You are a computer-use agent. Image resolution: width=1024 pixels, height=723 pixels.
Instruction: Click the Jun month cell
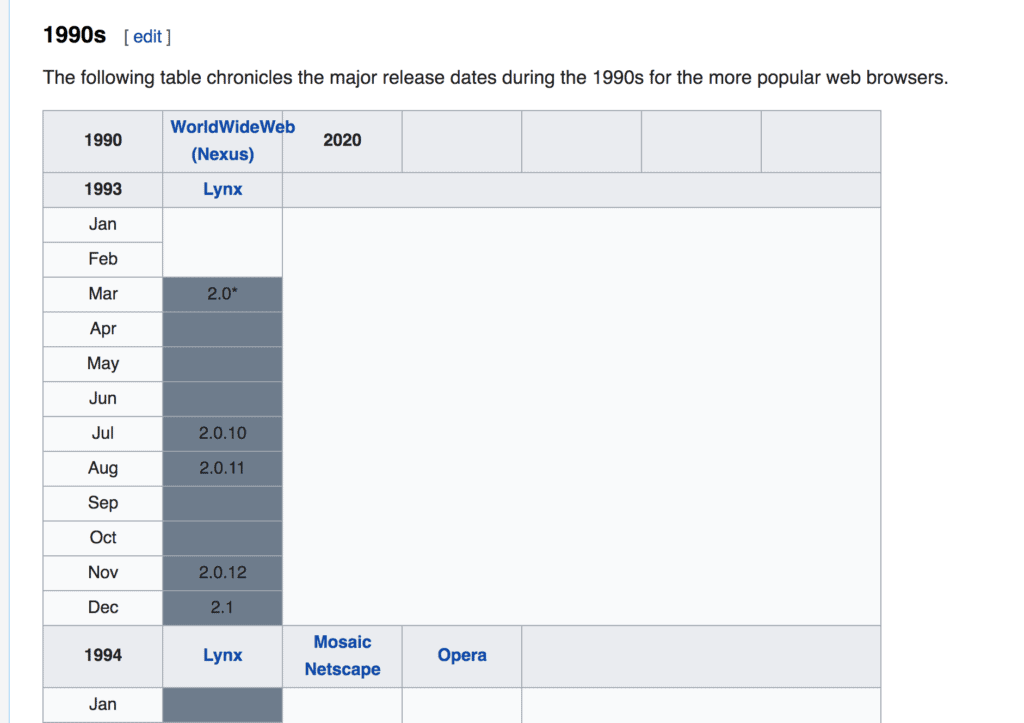point(103,398)
